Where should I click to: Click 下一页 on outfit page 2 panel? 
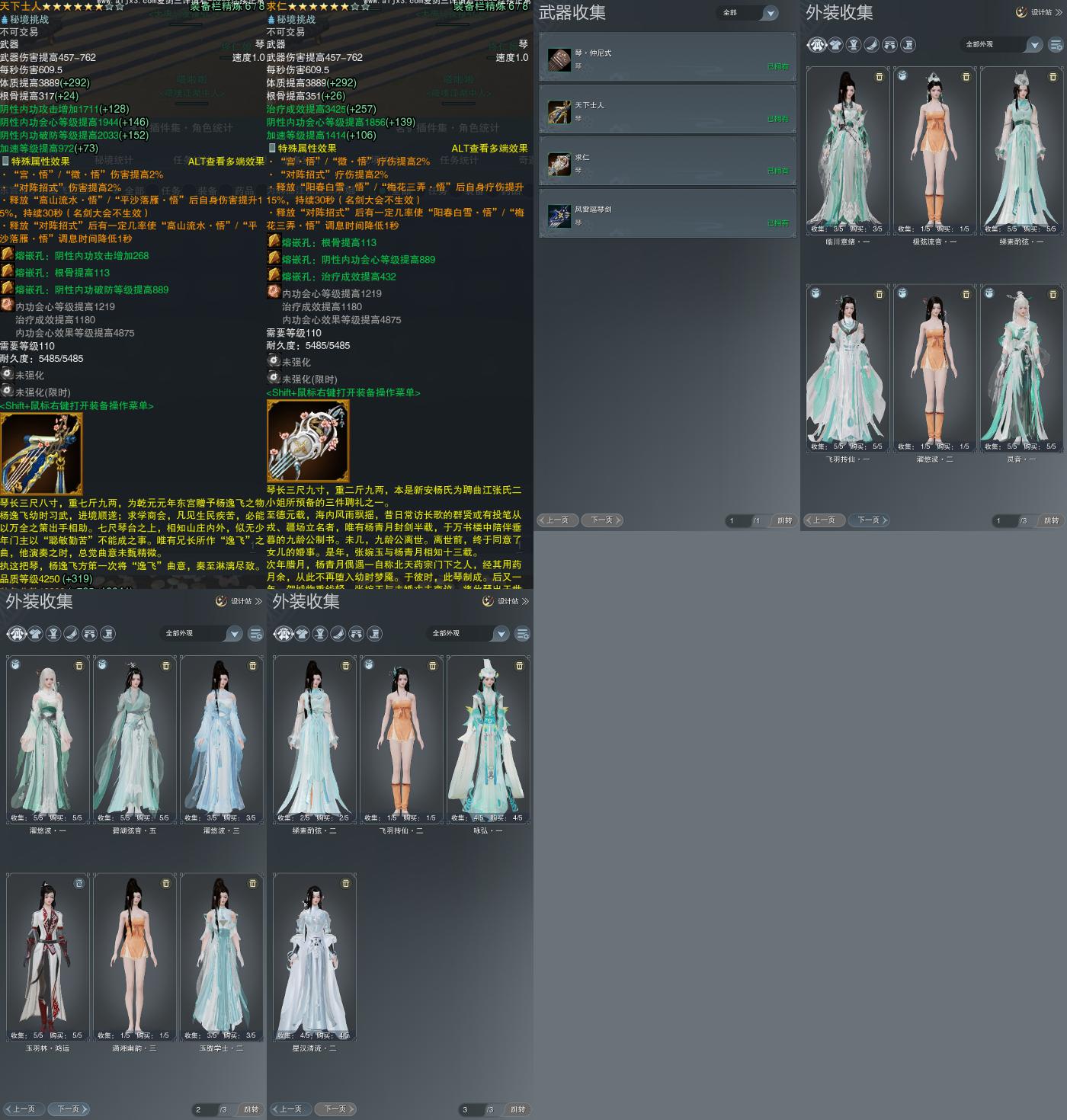coord(69,1109)
